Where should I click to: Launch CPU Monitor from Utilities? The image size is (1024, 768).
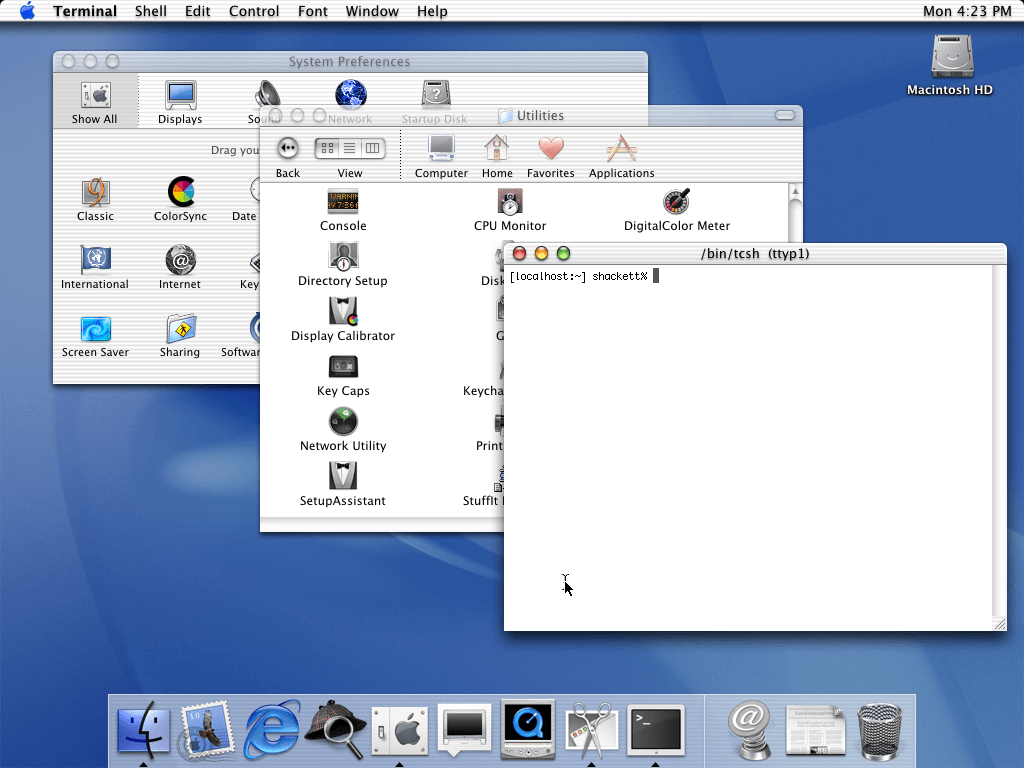click(x=510, y=203)
